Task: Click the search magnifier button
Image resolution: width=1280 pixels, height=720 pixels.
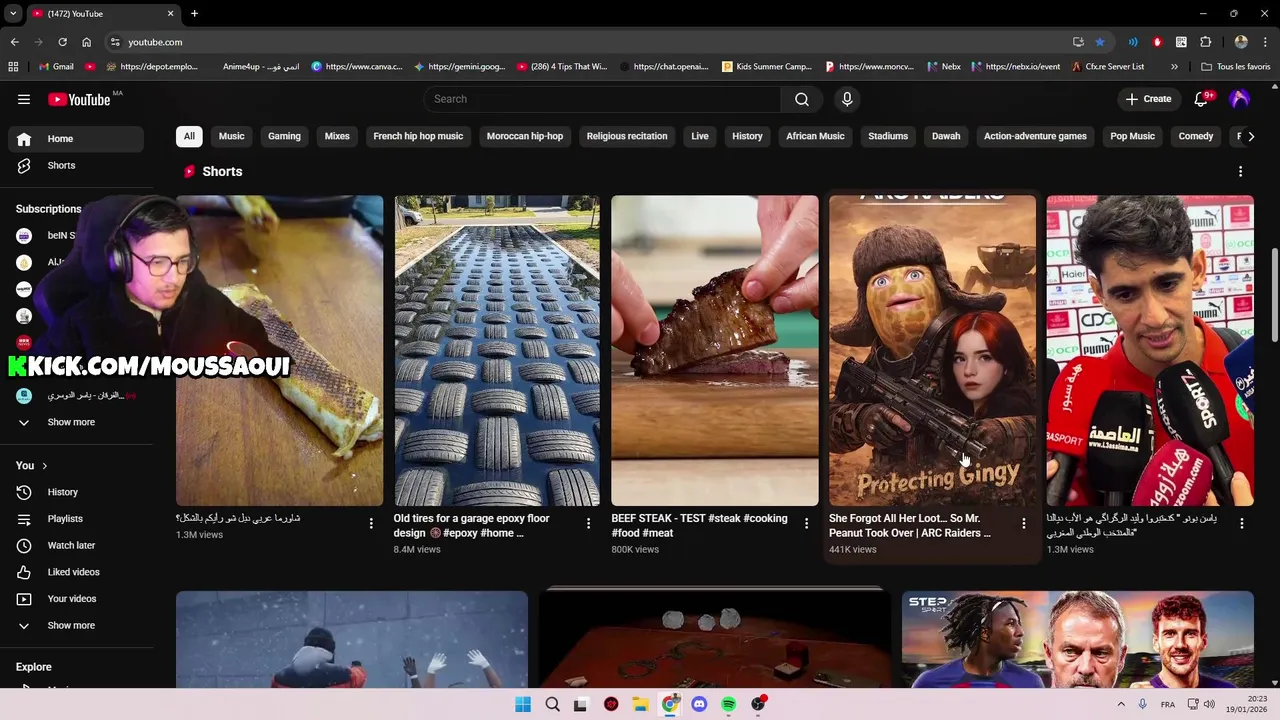Action: pyautogui.click(x=802, y=99)
